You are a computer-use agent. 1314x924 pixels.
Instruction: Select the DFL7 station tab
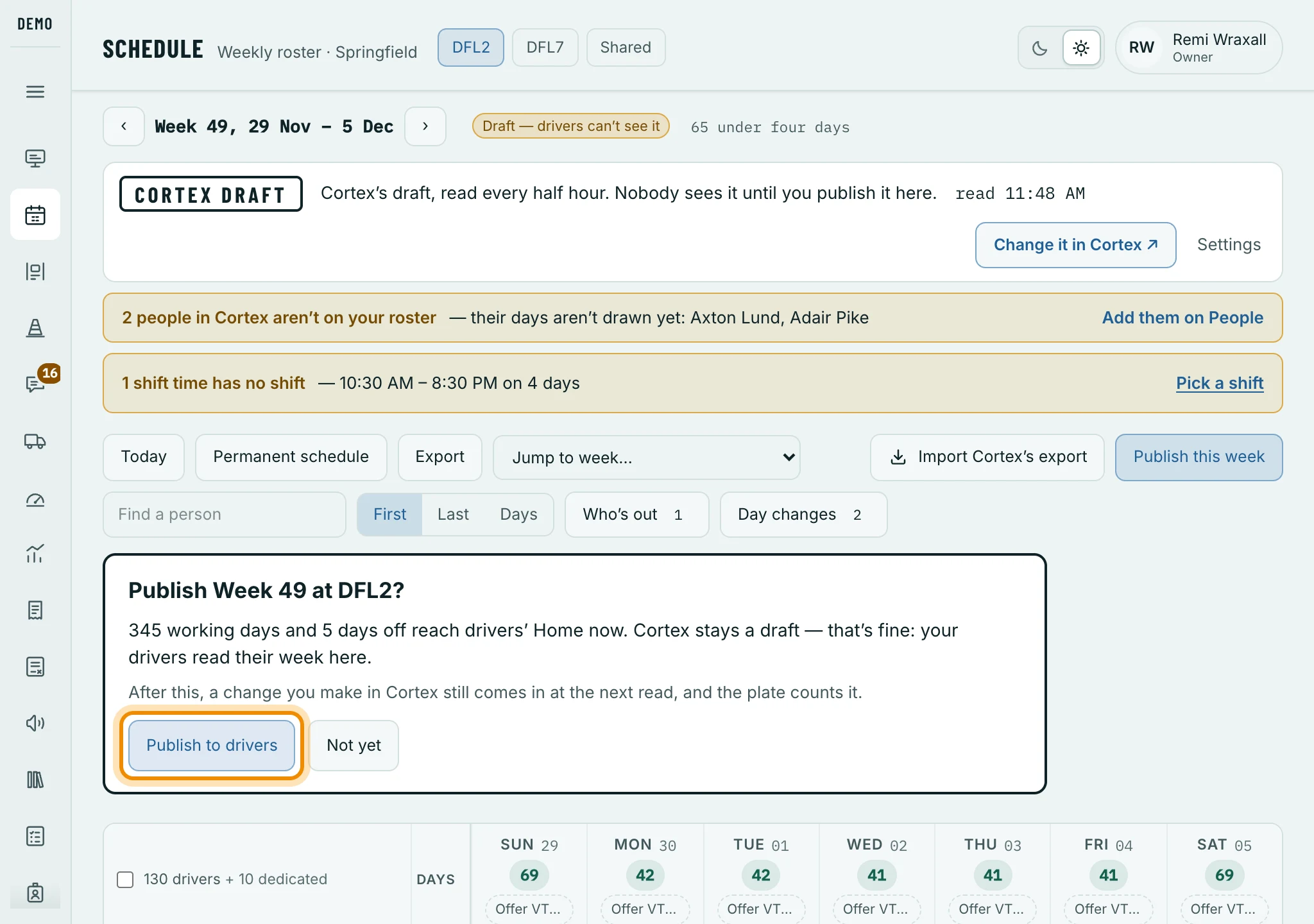tap(545, 47)
